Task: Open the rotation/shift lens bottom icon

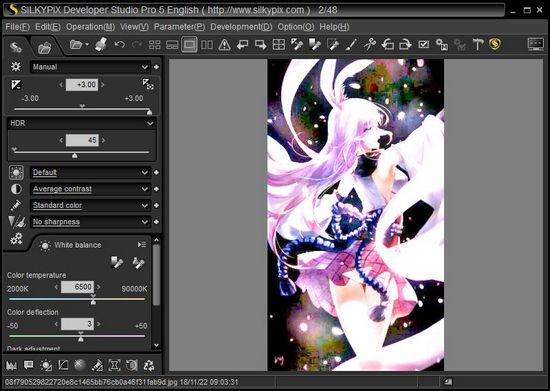Action: click(x=132, y=365)
